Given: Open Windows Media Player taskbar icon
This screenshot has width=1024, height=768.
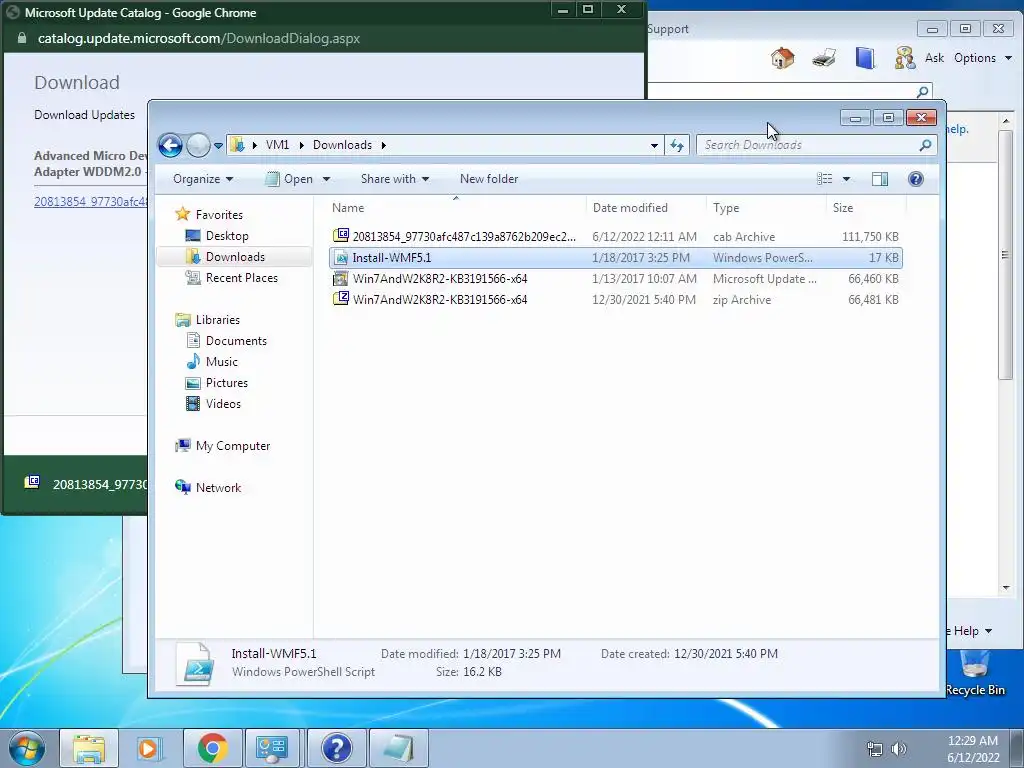Looking at the screenshot, I should point(150,748).
